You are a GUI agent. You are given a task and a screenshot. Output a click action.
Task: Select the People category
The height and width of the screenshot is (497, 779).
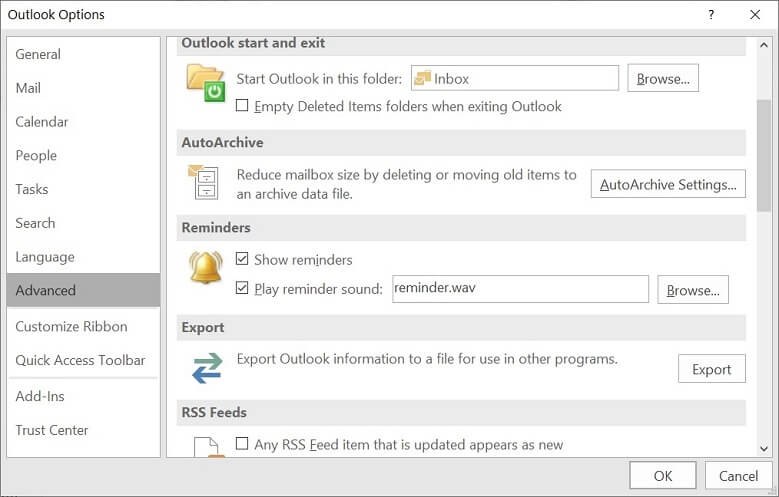click(83, 156)
